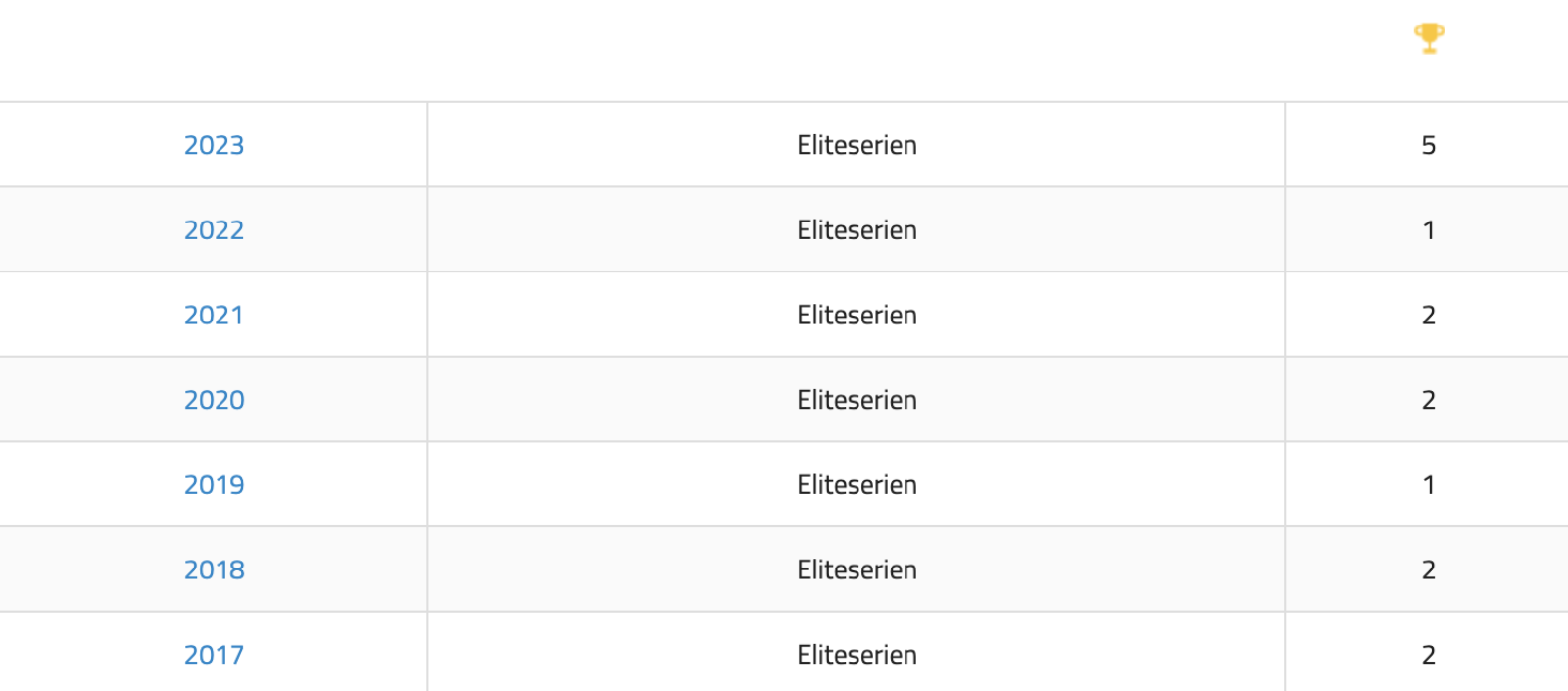This screenshot has width=1568, height=691.
Task: Select Eliteserien text in the 2022 row
Action: [x=857, y=230]
